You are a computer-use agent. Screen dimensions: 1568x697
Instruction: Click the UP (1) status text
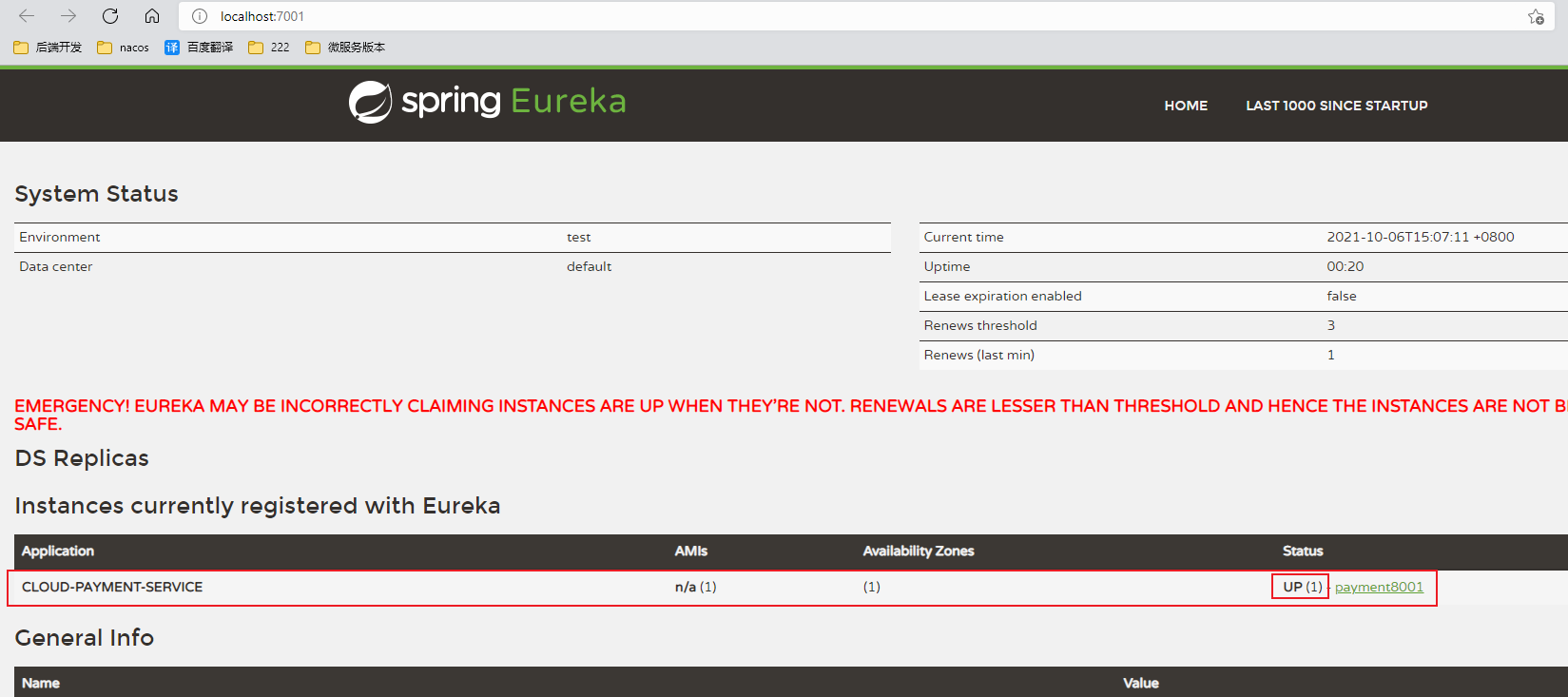pos(1302,587)
